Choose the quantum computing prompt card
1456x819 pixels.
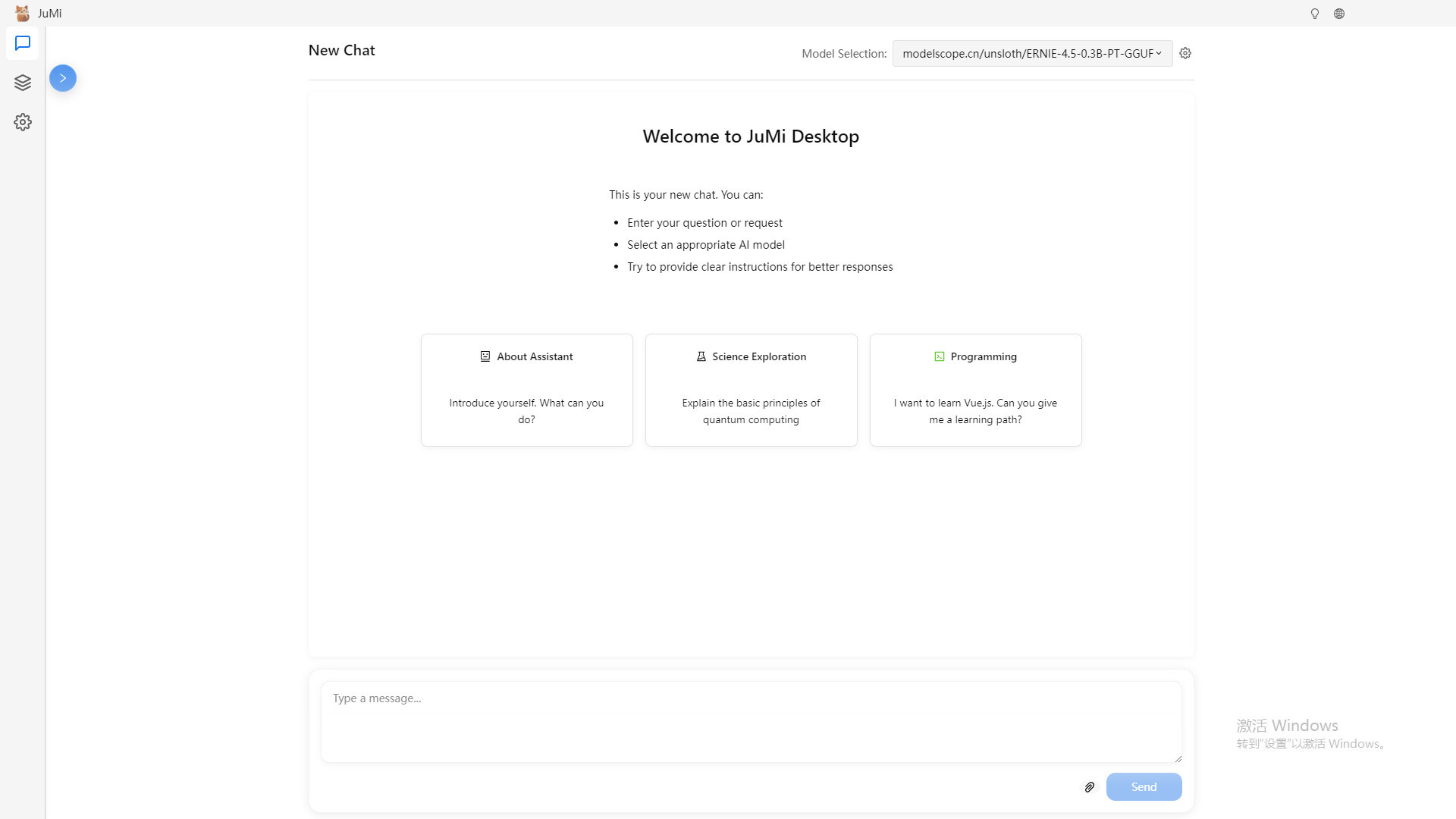point(751,390)
